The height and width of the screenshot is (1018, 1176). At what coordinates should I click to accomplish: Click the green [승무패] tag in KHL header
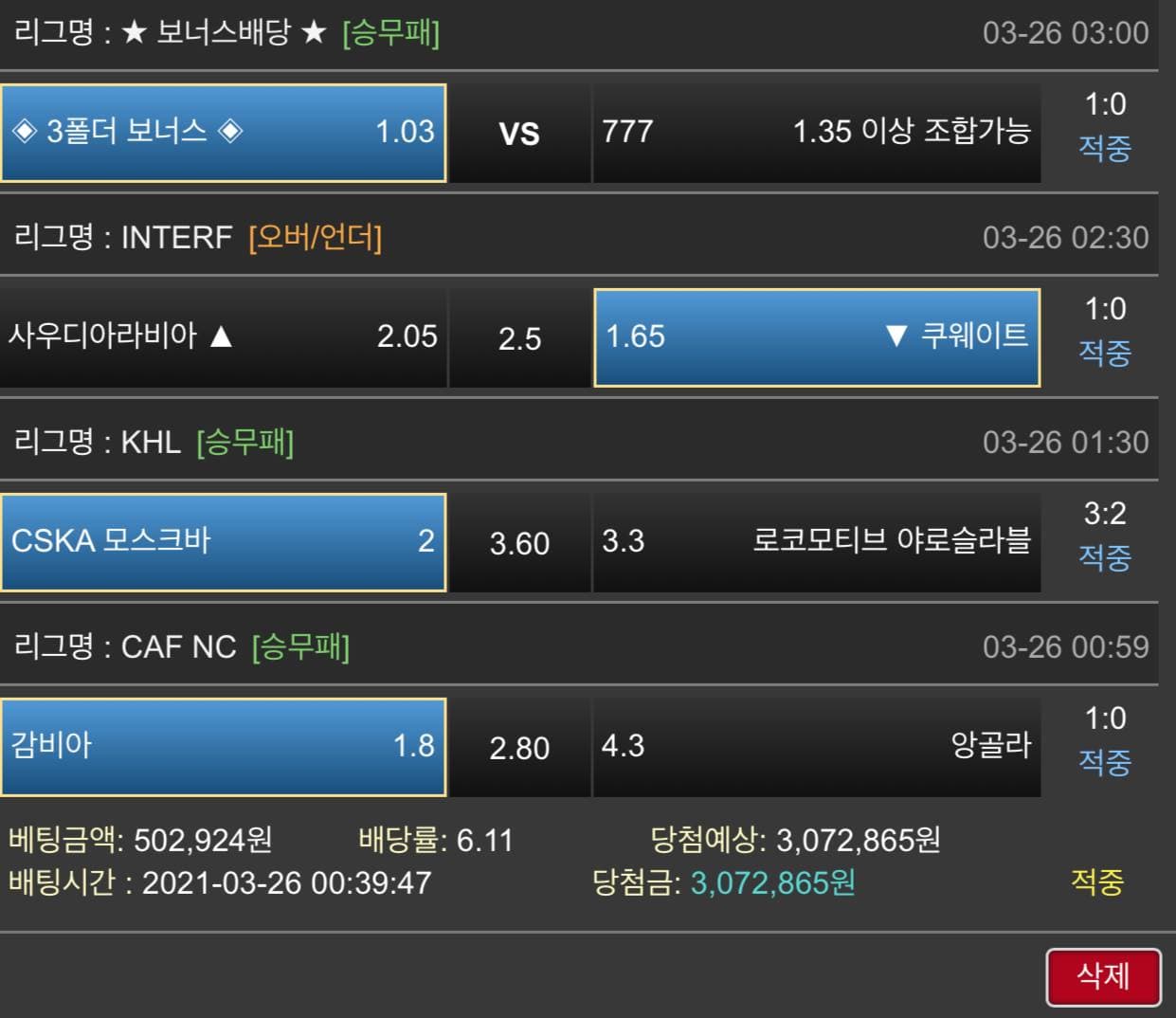pyautogui.click(x=245, y=442)
